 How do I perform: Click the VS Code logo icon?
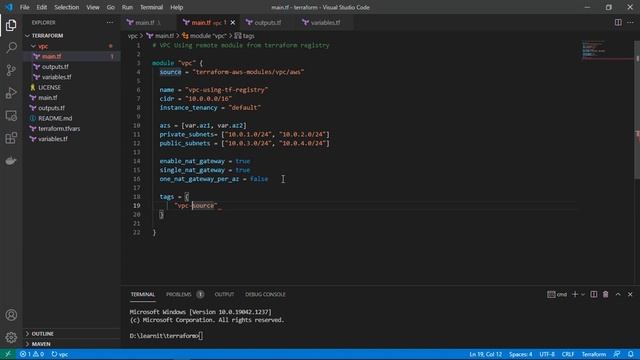coord(9,7)
